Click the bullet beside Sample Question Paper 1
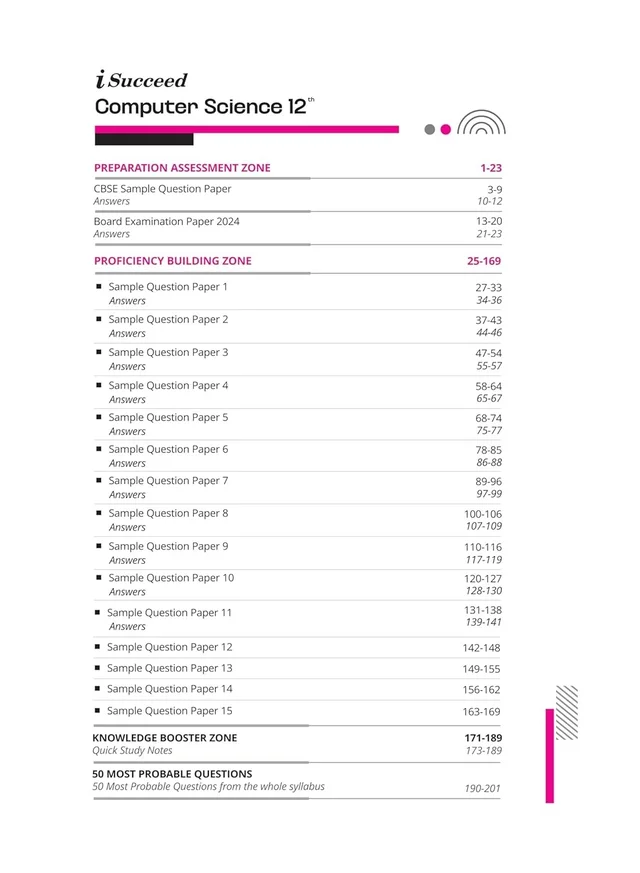640x873 pixels. click(x=99, y=286)
